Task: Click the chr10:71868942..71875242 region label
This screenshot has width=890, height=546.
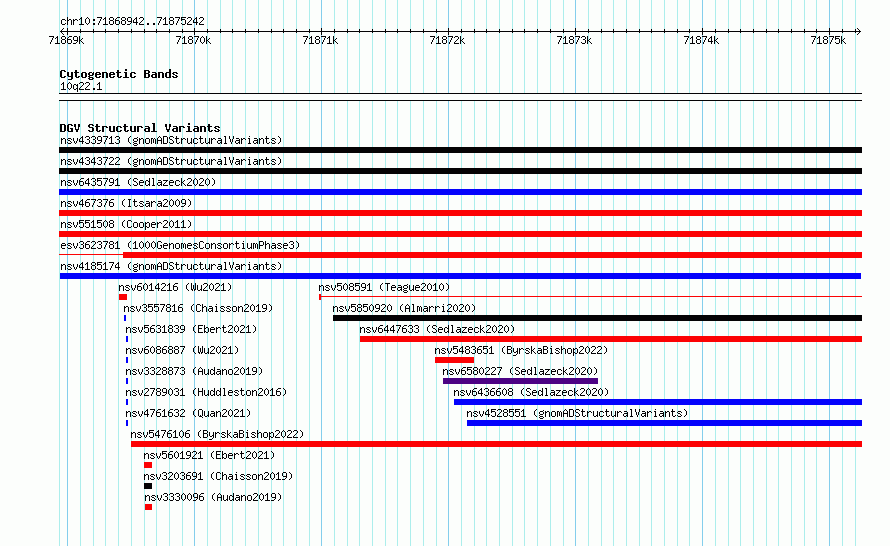Action: tap(132, 22)
